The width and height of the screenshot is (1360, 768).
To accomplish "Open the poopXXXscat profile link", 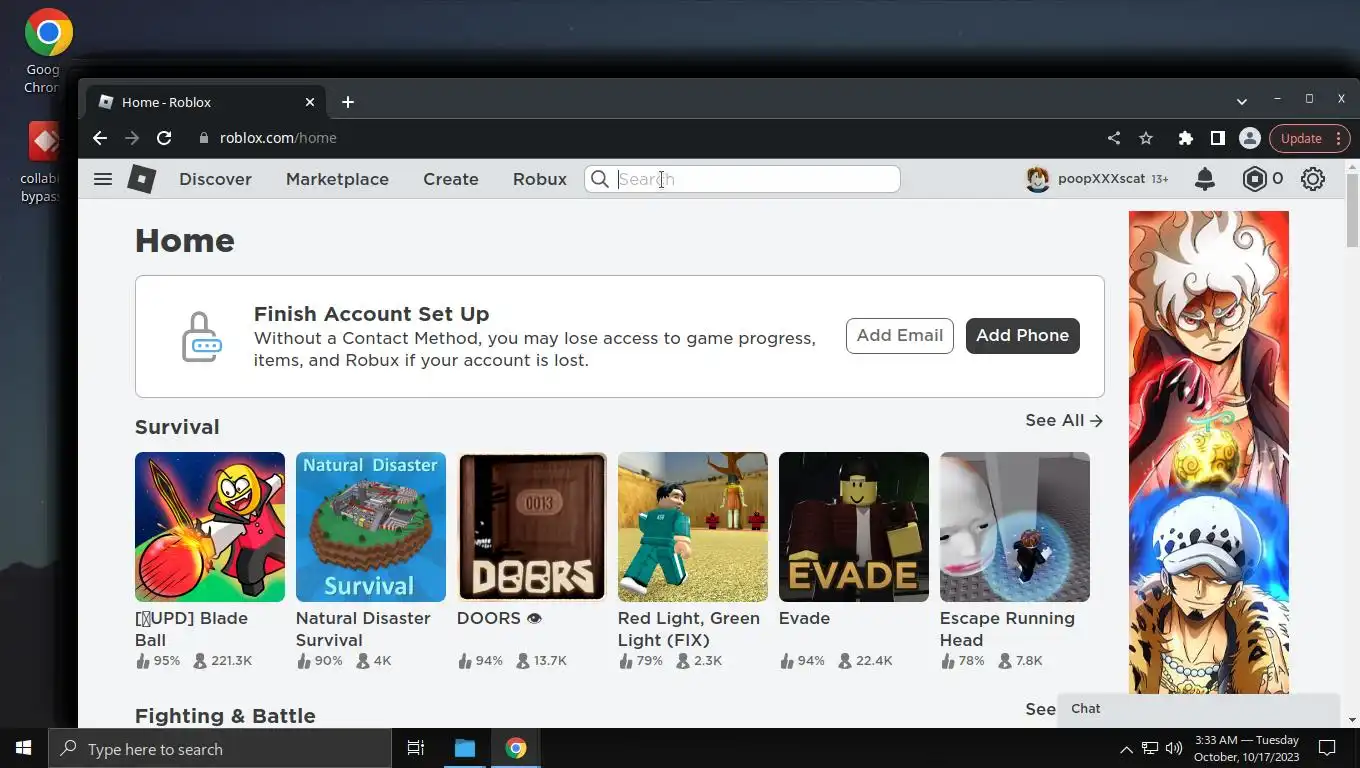I will (x=1101, y=179).
